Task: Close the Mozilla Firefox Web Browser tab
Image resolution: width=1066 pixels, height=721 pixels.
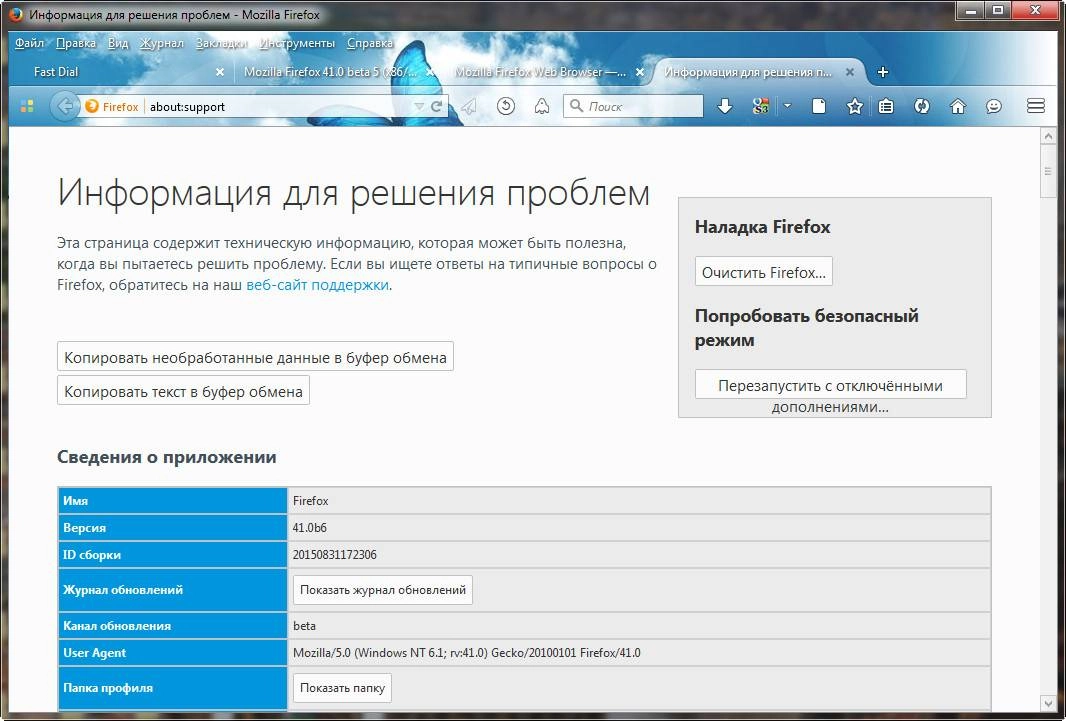Action: (640, 72)
